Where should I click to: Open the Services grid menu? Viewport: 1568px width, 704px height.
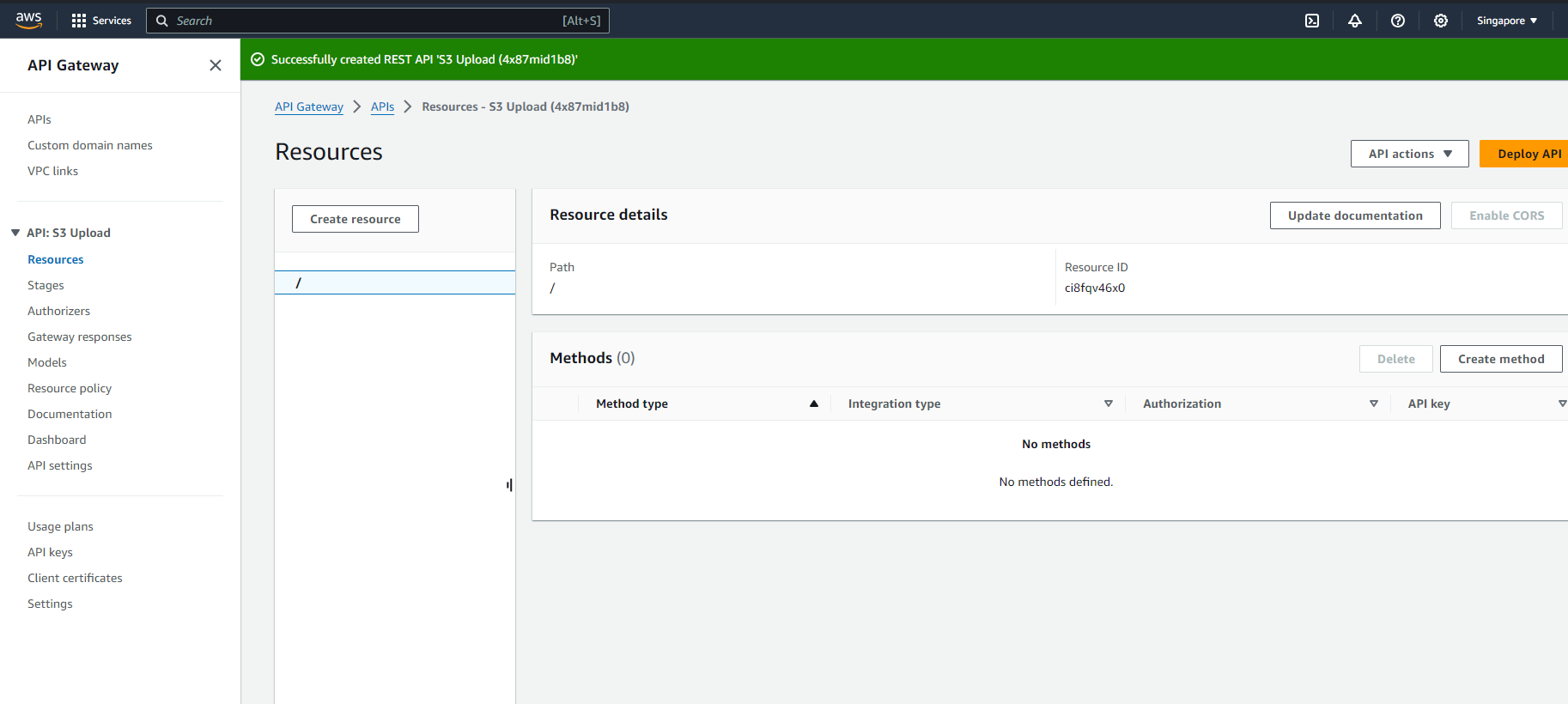coord(101,21)
